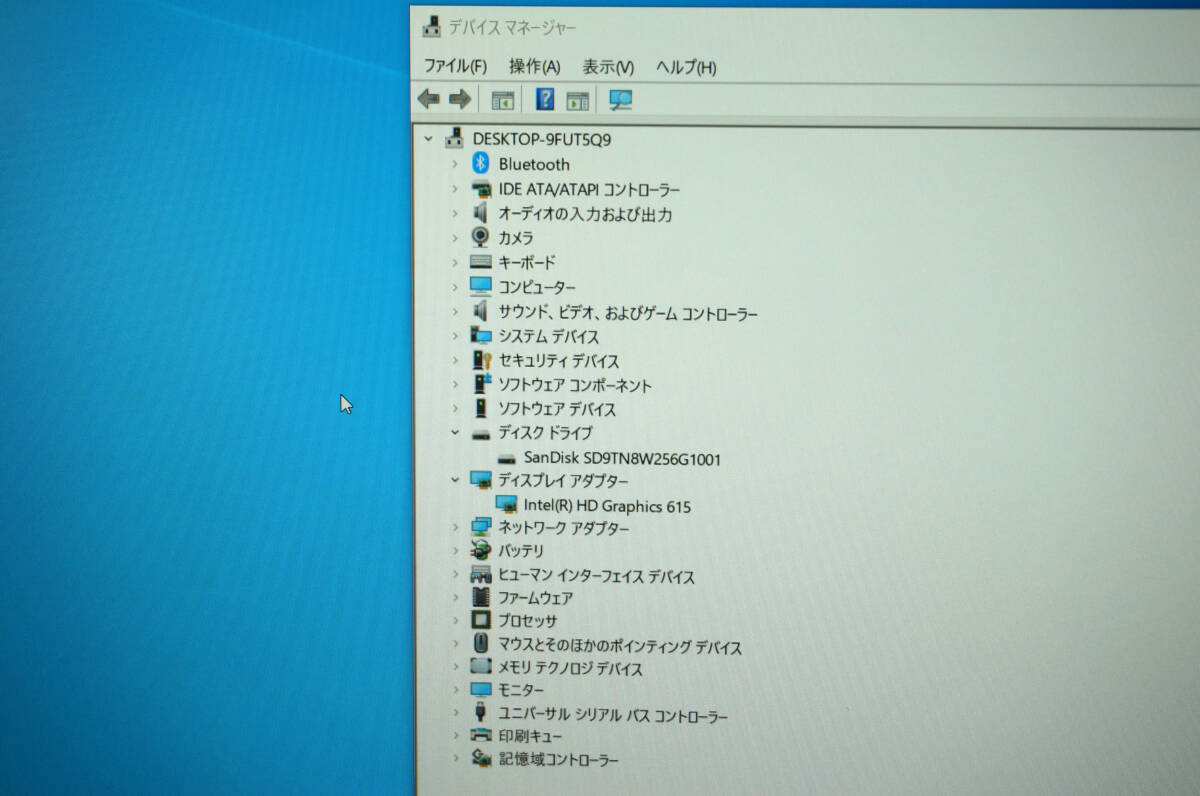This screenshot has width=1200, height=796.
Task: Click the ソフトウェア コンポーネント icon
Action: [481, 384]
